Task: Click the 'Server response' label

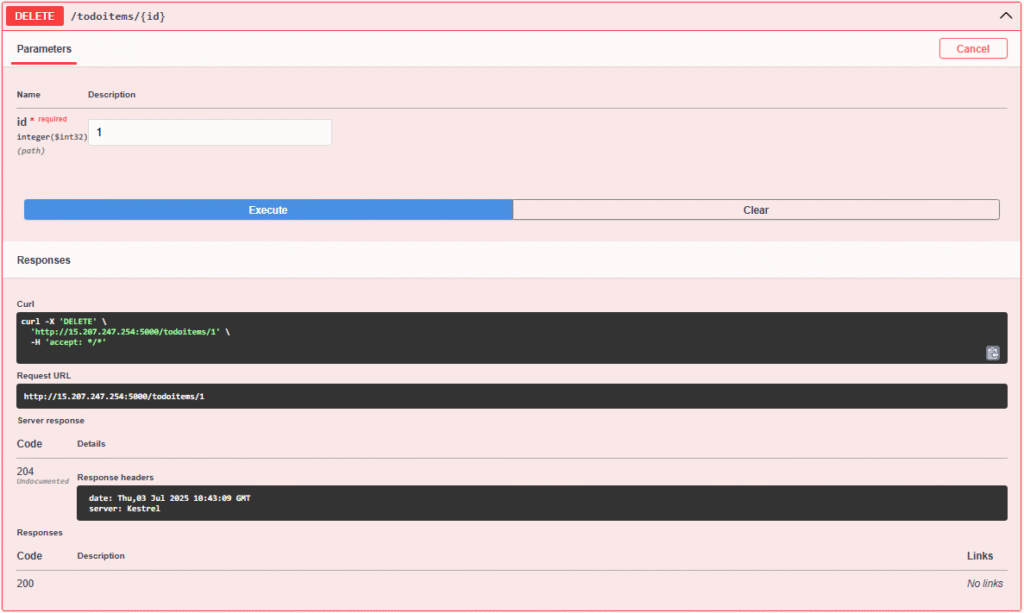Action: coord(51,421)
